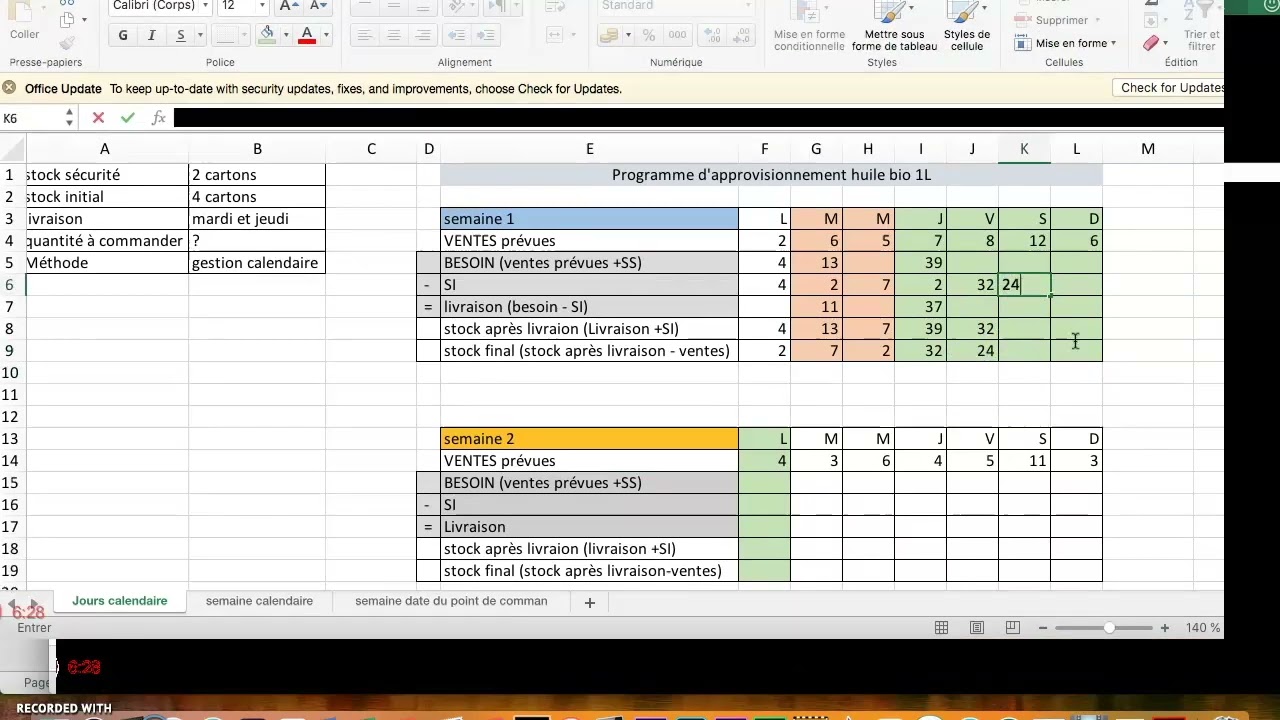
Task: Zoom in with the plus button
Action: [1165, 628]
